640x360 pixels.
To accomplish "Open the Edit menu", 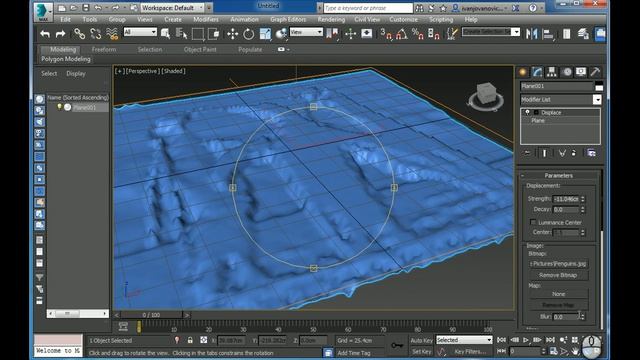I will pyautogui.click(x=65, y=19).
